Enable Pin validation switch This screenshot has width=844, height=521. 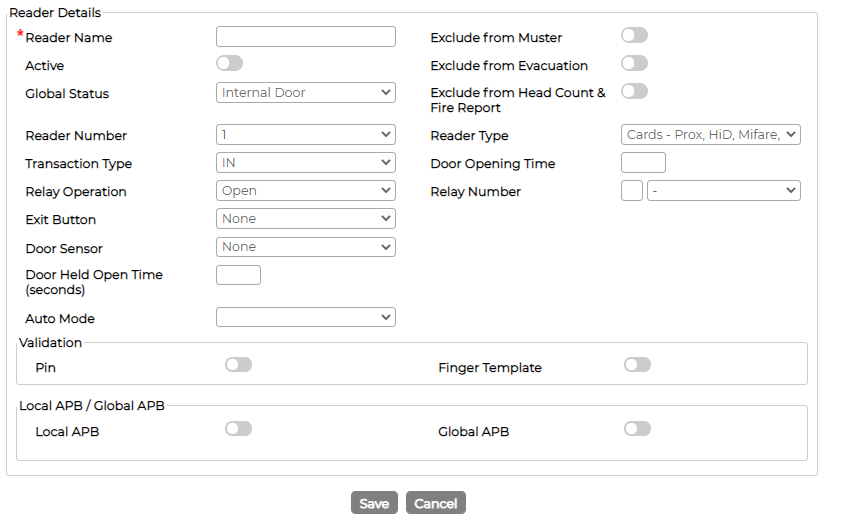tap(238, 365)
